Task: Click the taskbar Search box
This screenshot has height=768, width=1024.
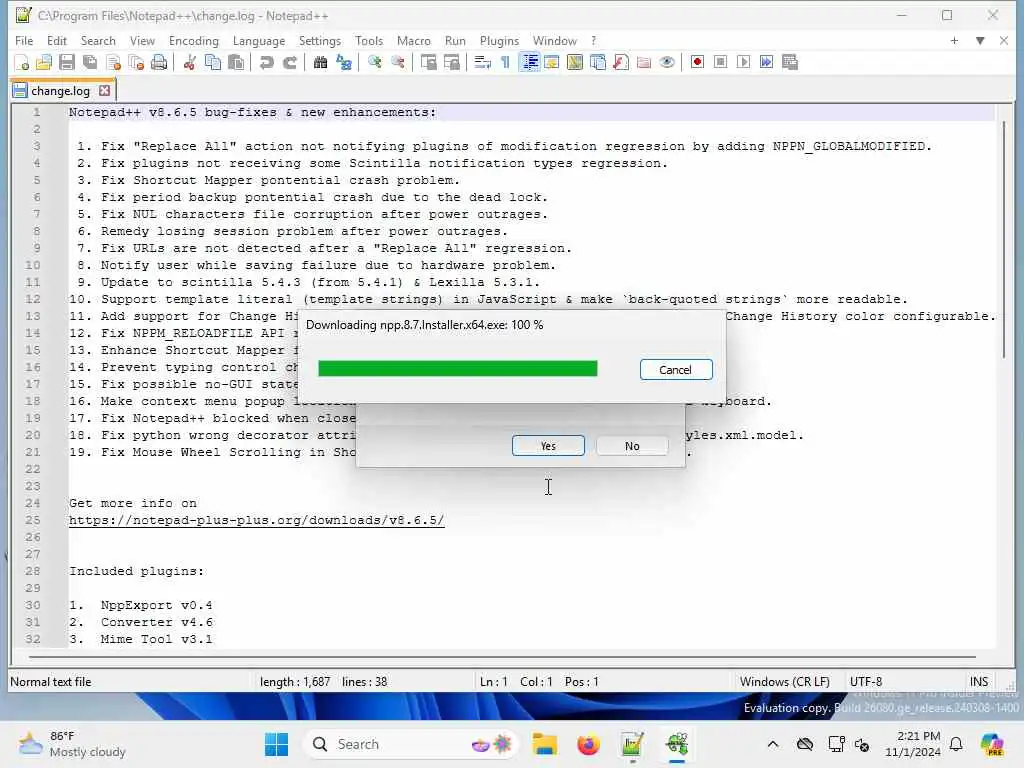Action: pyautogui.click(x=410, y=744)
